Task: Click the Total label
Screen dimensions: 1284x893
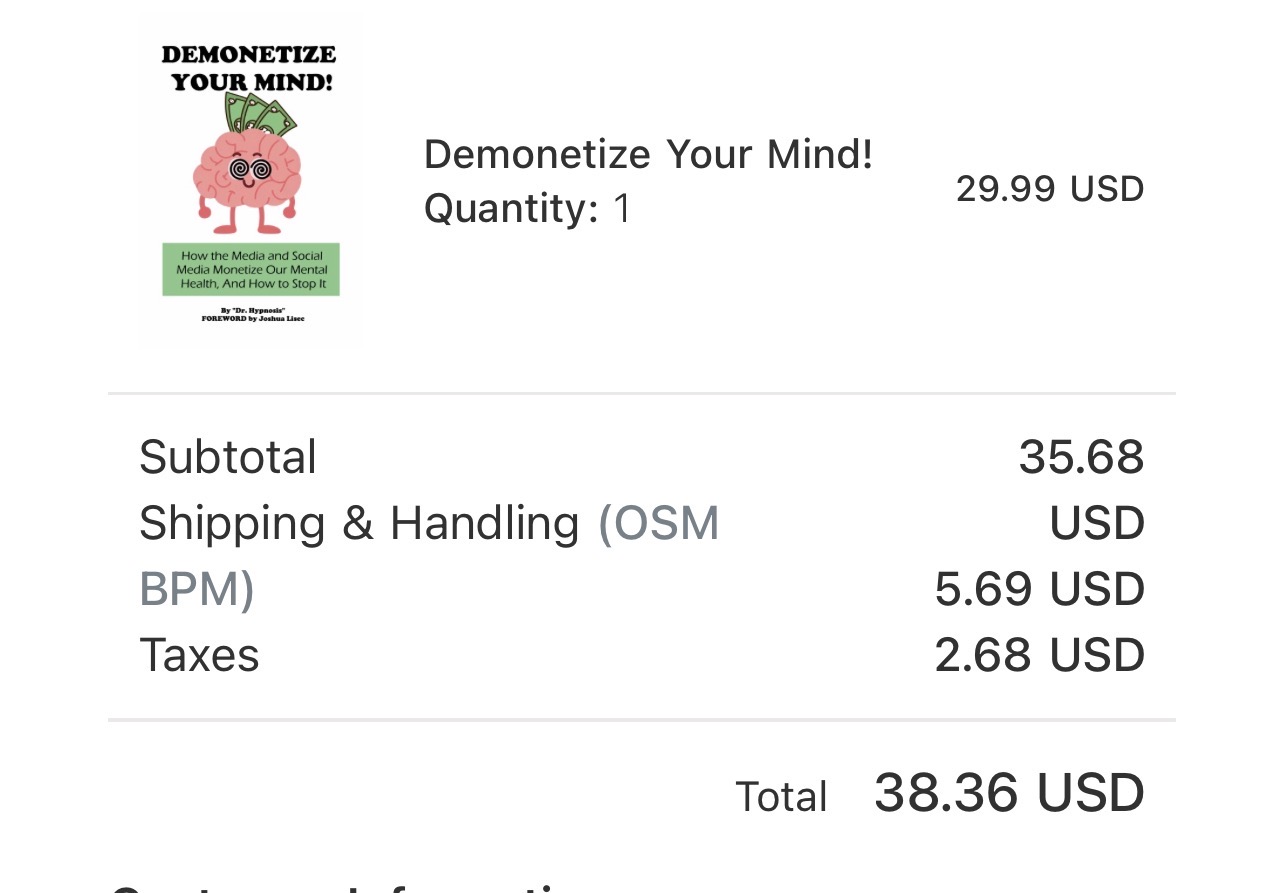Action: pos(781,797)
